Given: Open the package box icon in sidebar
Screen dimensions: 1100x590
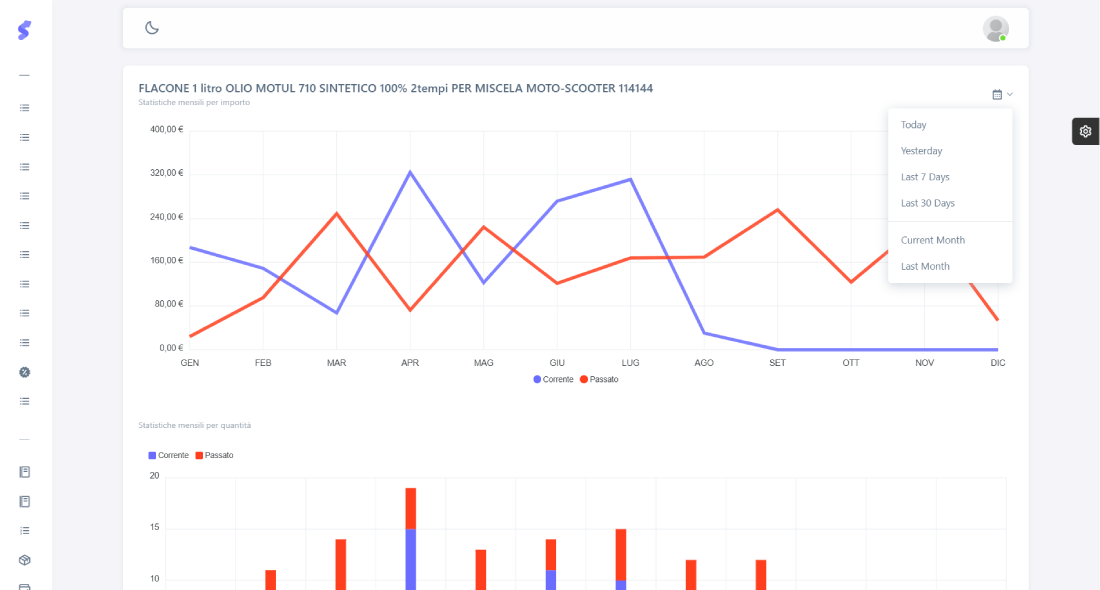Looking at the screenshot, I should [25, 560].
